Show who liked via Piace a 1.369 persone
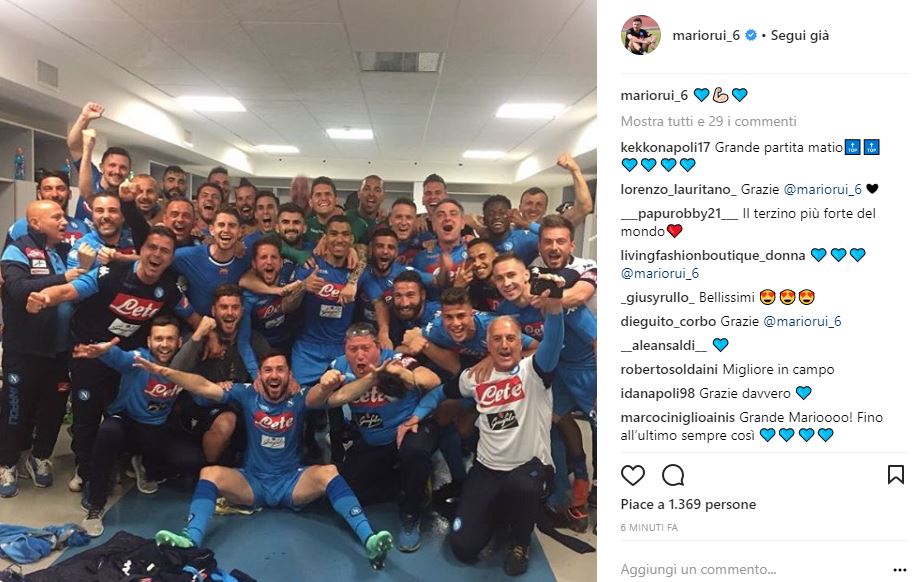This screenshot has height=582, width=915. pyautogui.click(x=688, y=504)
